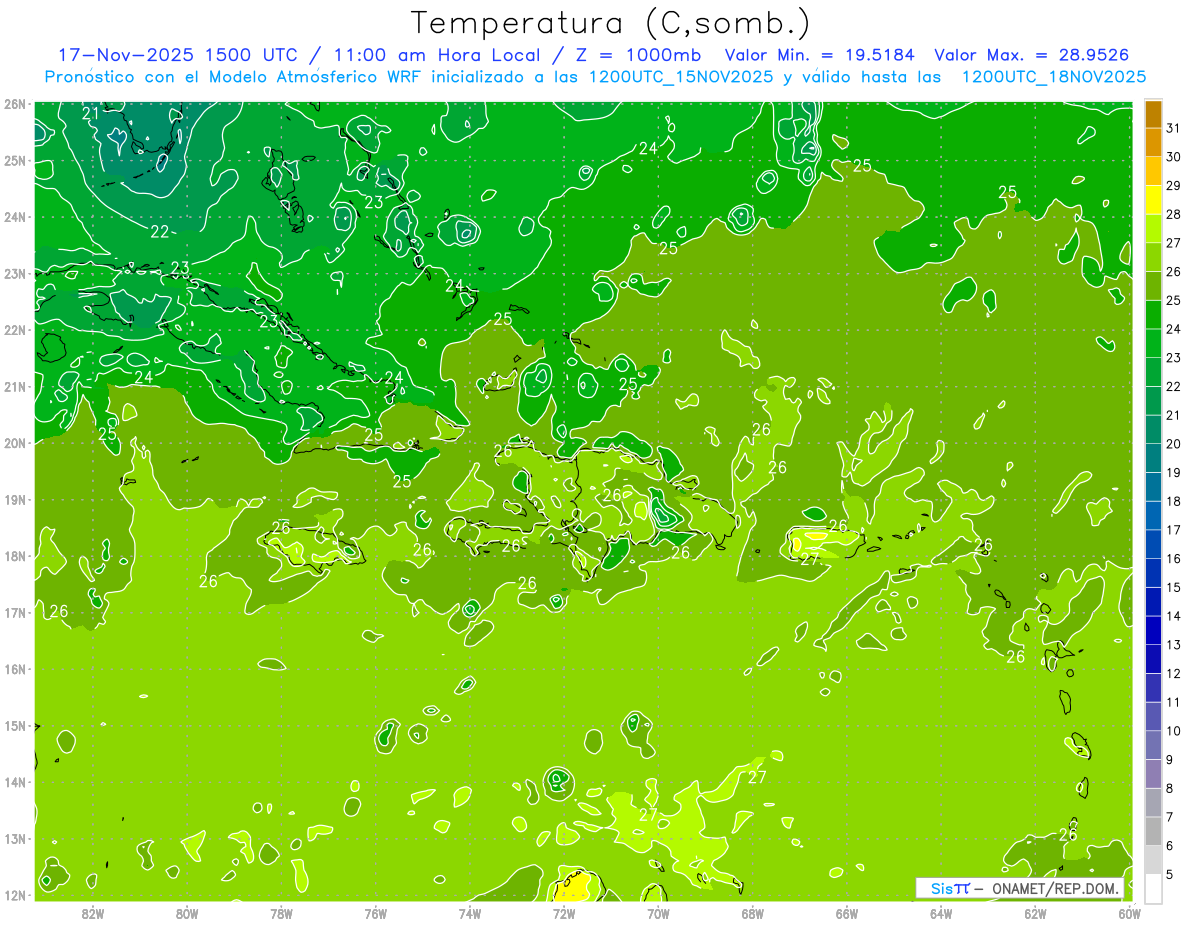This screenshot has height=927, width=1200.
Task: Click the valid-until time "1200UTC_18NOV2025"
Action: tap(1054, 76)
